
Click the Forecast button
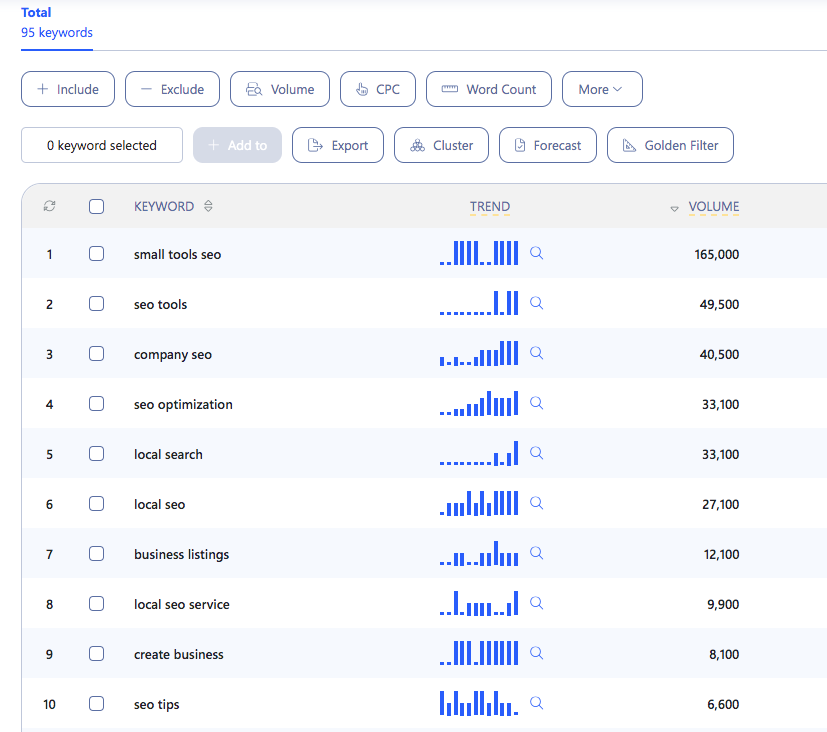[548, 145]
